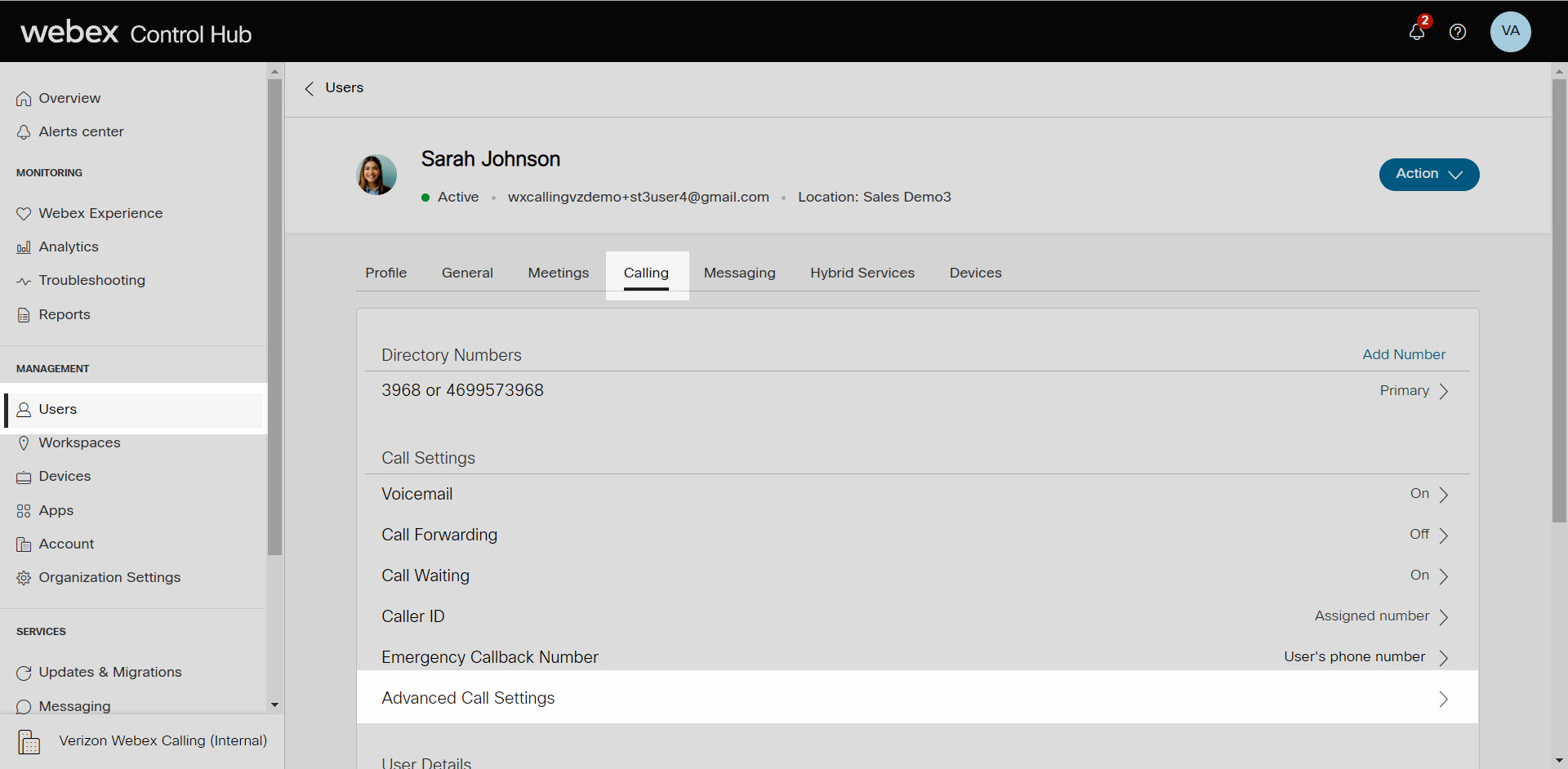Image resolution: width=1568 pixels, height=769 pixels.
Task: Click the Users person icon
Action: [x=24, y=410]
